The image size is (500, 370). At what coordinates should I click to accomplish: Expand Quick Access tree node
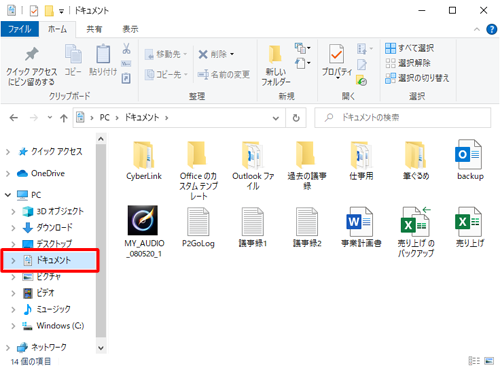(8, 152)
